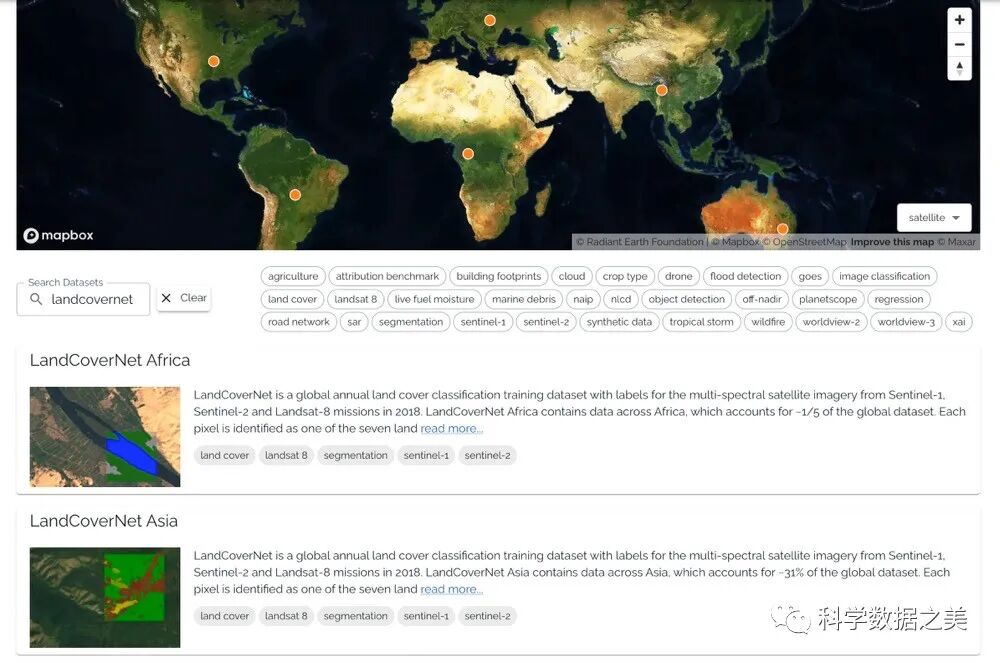
Task: Click the Improve this map link
Action: [x=892, y=242]
